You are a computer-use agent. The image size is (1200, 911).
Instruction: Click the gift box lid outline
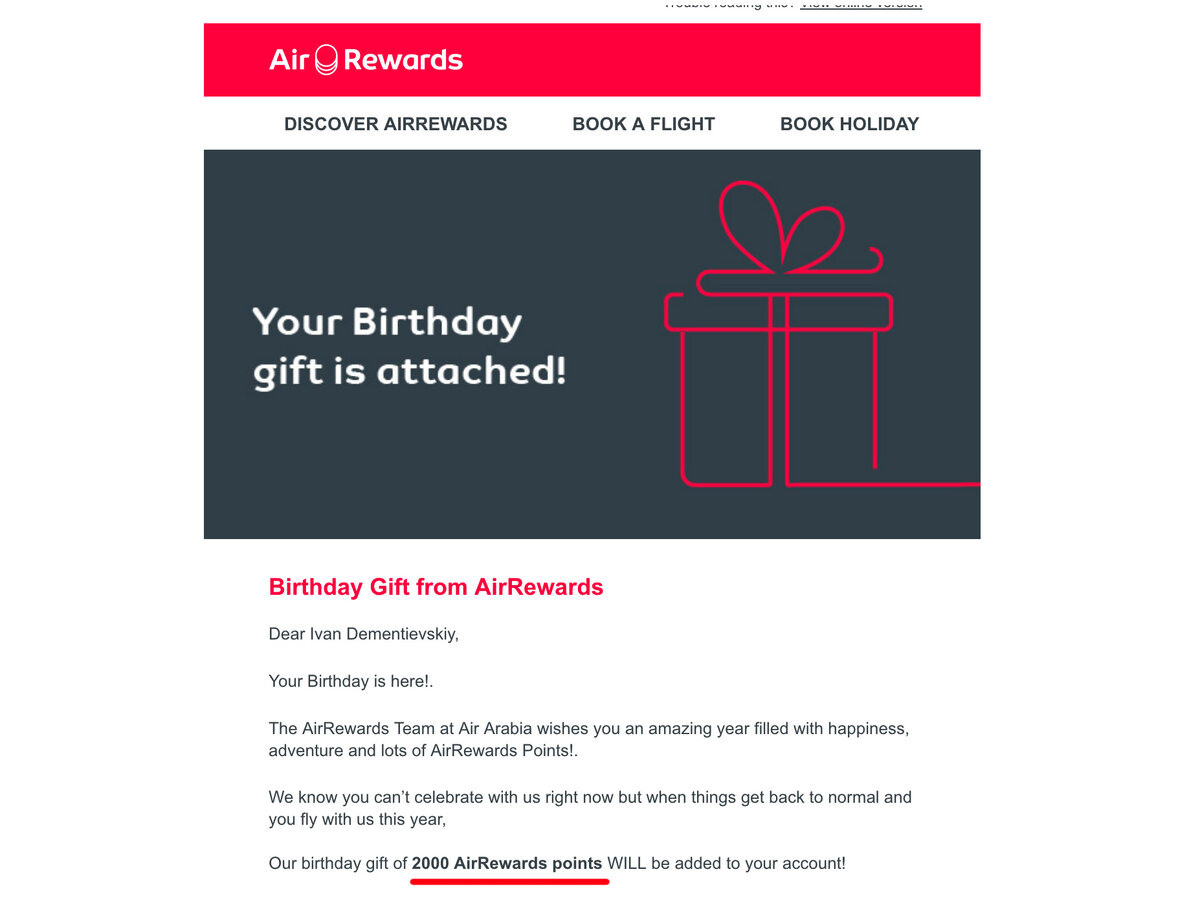coord(778,311)
